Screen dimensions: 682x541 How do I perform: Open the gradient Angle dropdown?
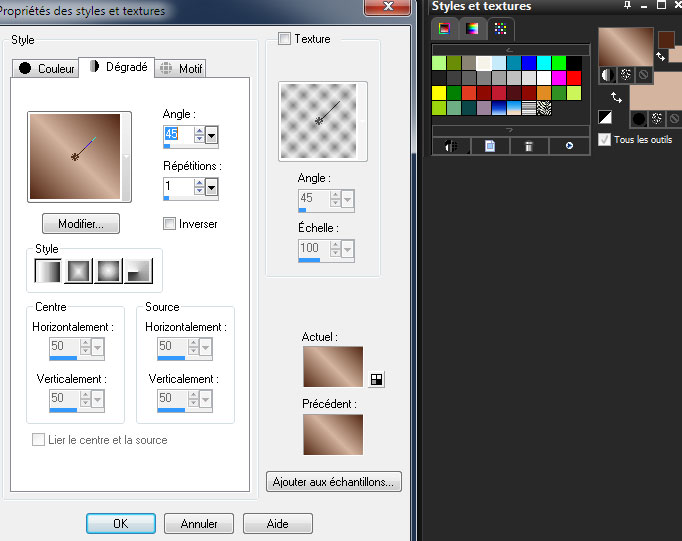pos(212,134)
